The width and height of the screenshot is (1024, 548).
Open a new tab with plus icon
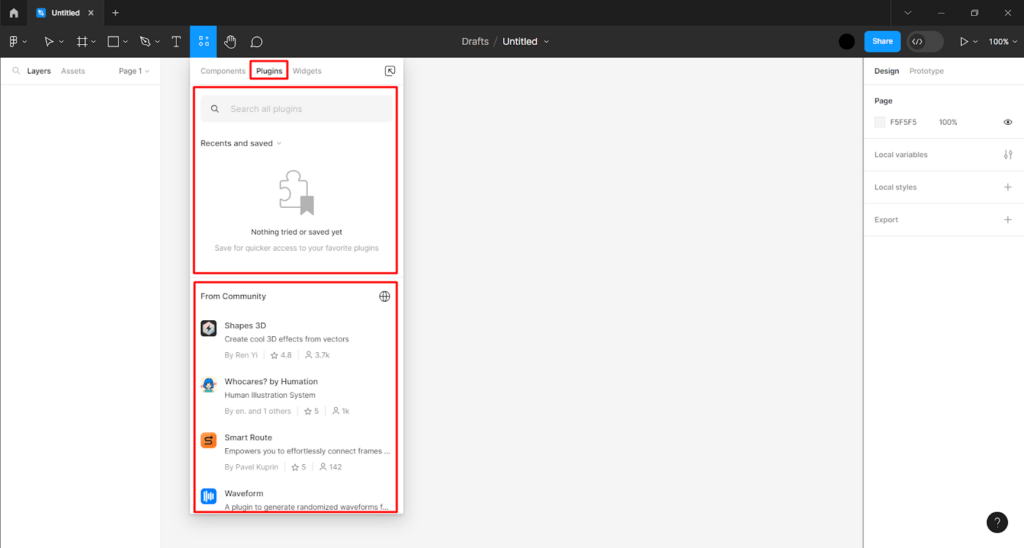(116, 13)
